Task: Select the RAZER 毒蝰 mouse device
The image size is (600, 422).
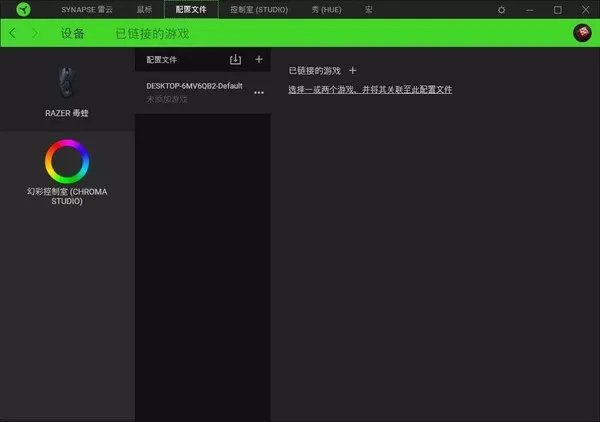Action: point(67,91)
